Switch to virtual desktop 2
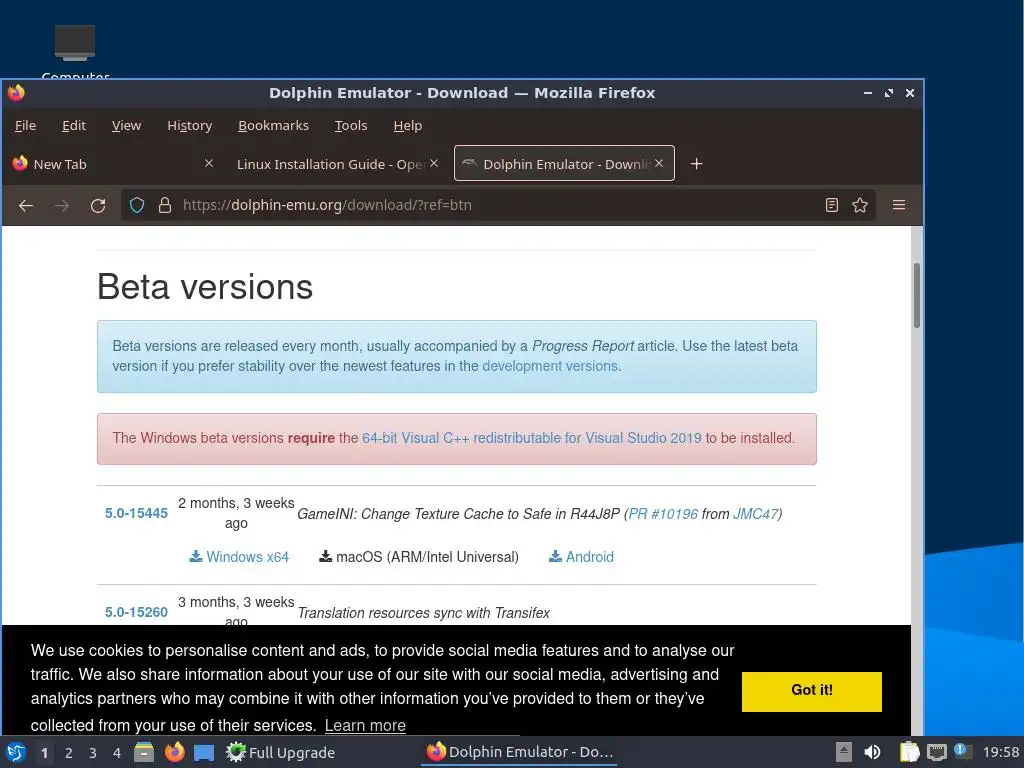 pos(69,753)
